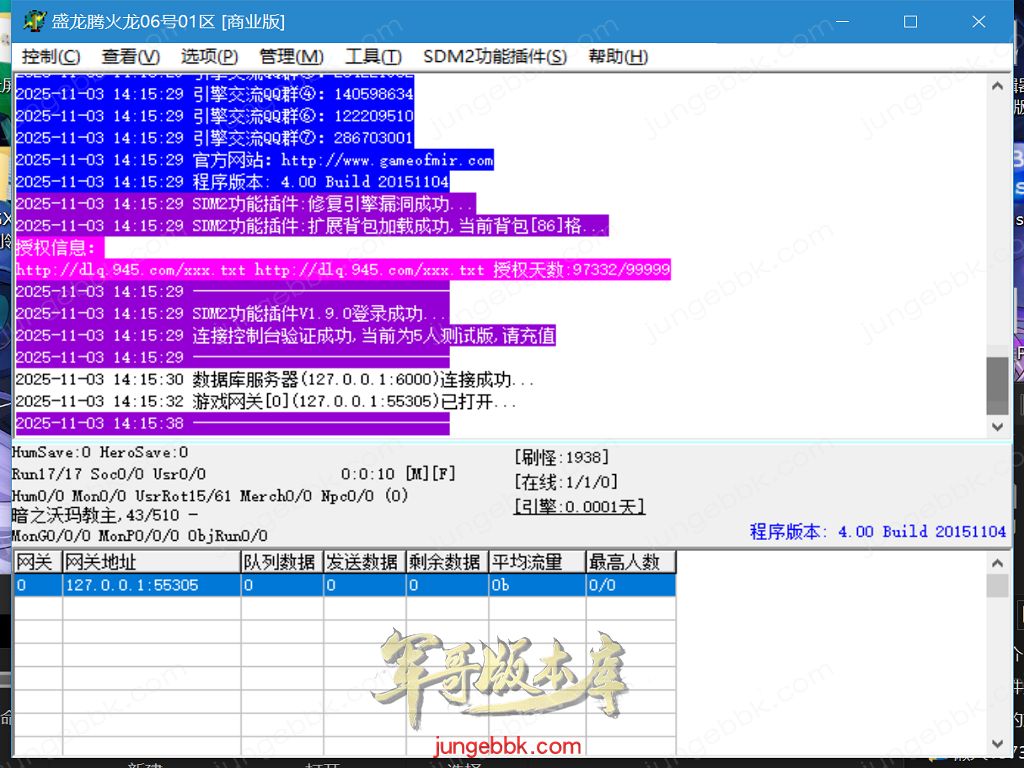
Task: Click the 引擎:0.0001天 status label
Action: click(579, 507)
